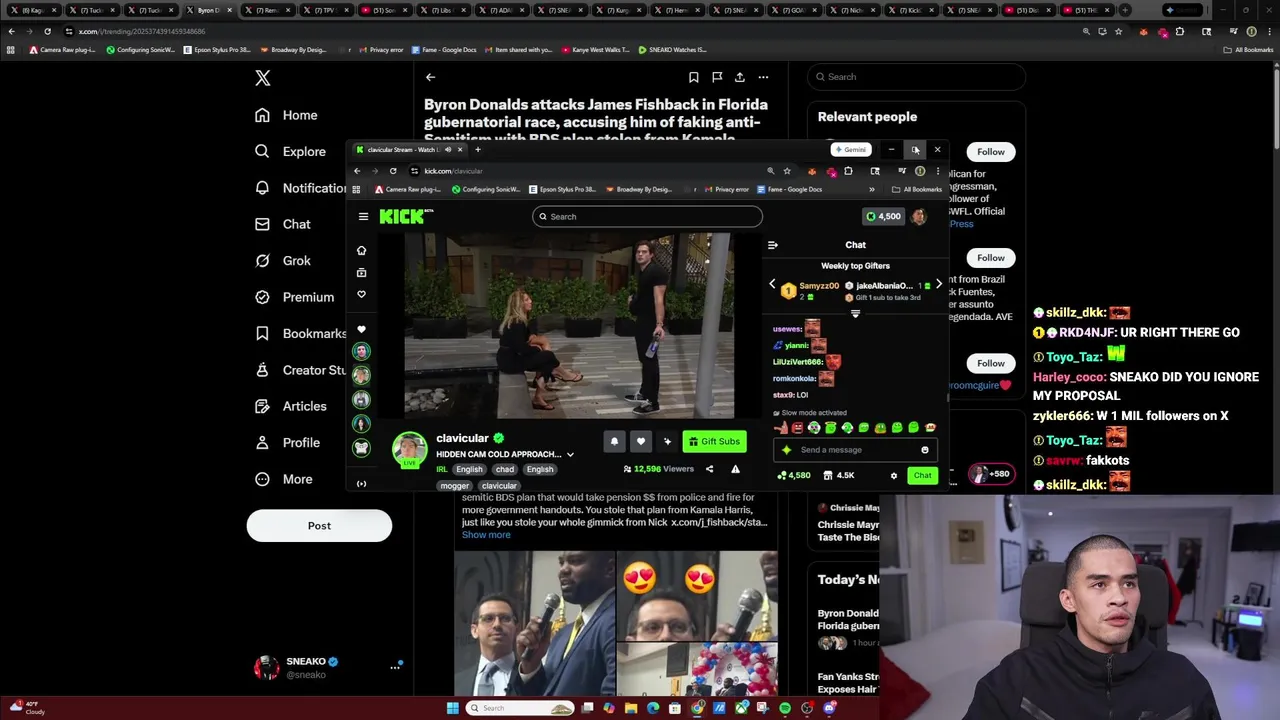Expand More options in X navigation
Image resolution: width=1280 pixels, height=720 pixels.
click(283, 479)
